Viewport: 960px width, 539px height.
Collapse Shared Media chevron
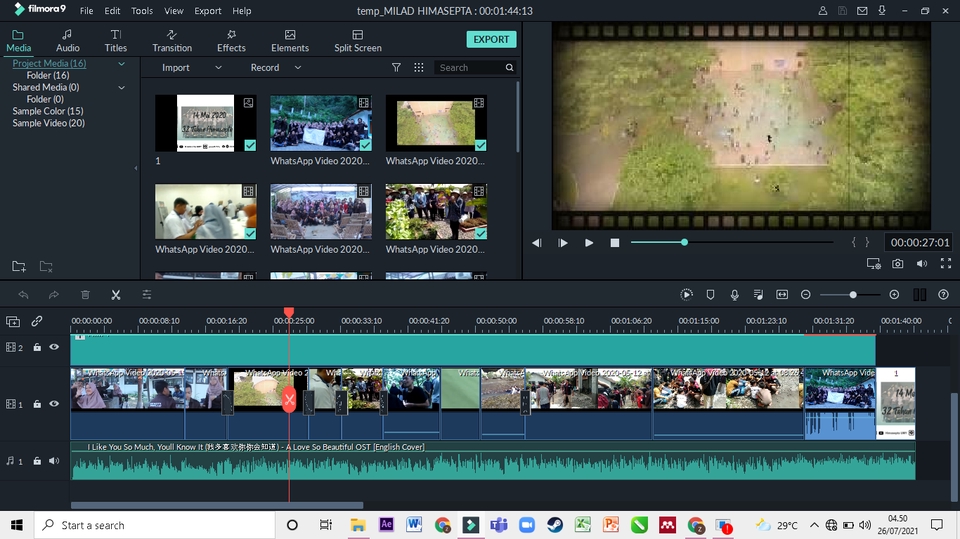121,88
